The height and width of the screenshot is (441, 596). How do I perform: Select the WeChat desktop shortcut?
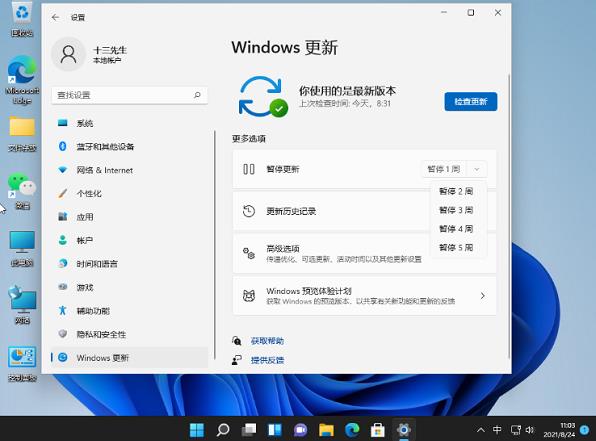[x=22, y=192]
